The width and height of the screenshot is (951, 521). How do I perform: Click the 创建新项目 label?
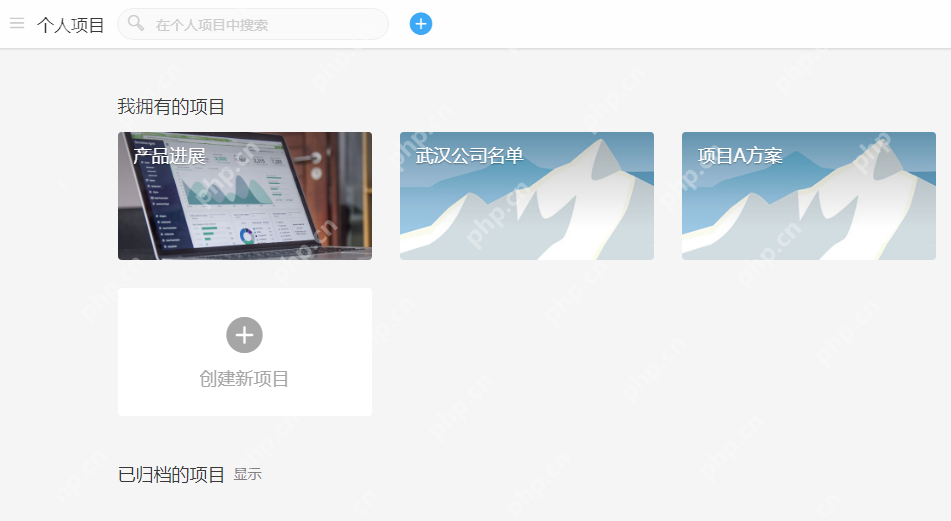point(244,379)
